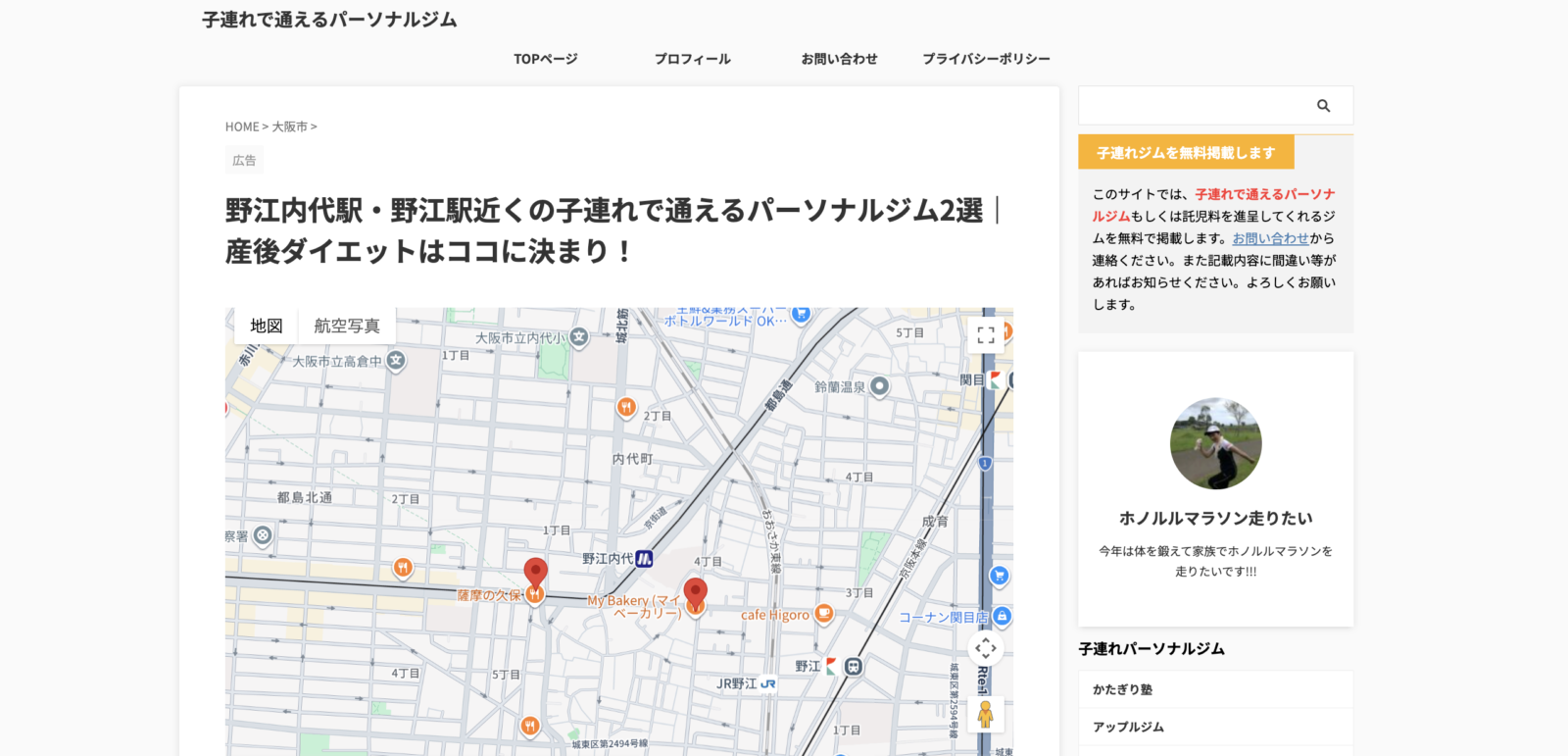
Task: Click コーナン関目店 shopping marker
Action: point(1002,616)
